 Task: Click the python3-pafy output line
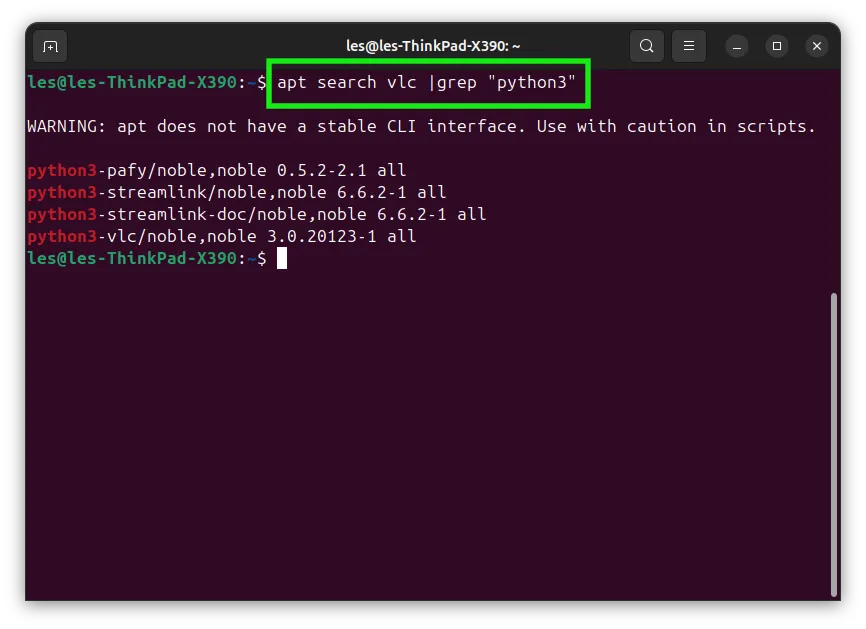click(217, 170)
